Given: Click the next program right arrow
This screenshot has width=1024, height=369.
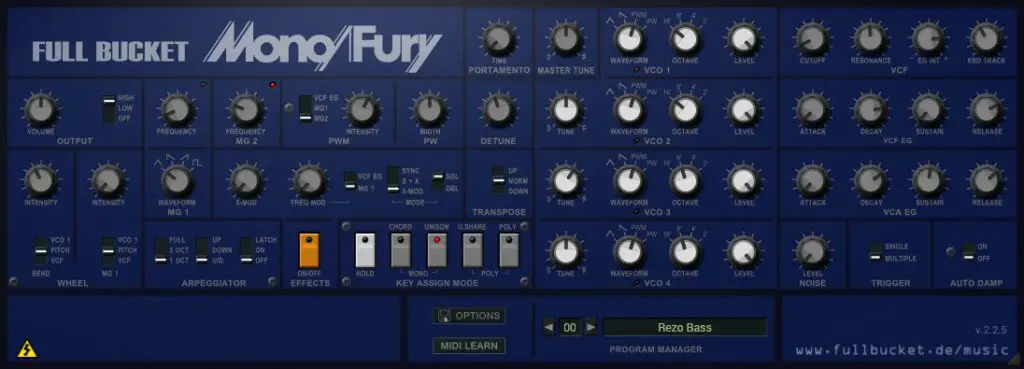Looking at the screenshot, I should (x=590, y=327).
